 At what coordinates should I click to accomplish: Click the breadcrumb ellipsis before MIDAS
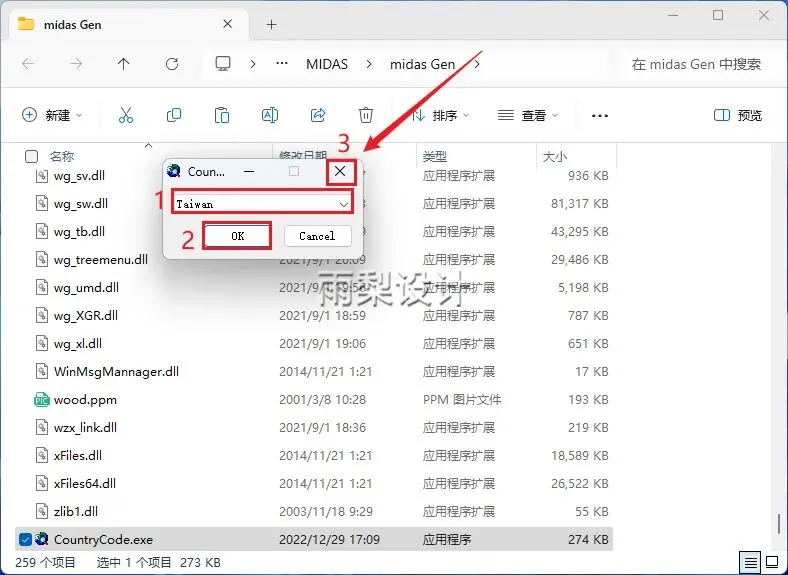(x=282, y=64)
